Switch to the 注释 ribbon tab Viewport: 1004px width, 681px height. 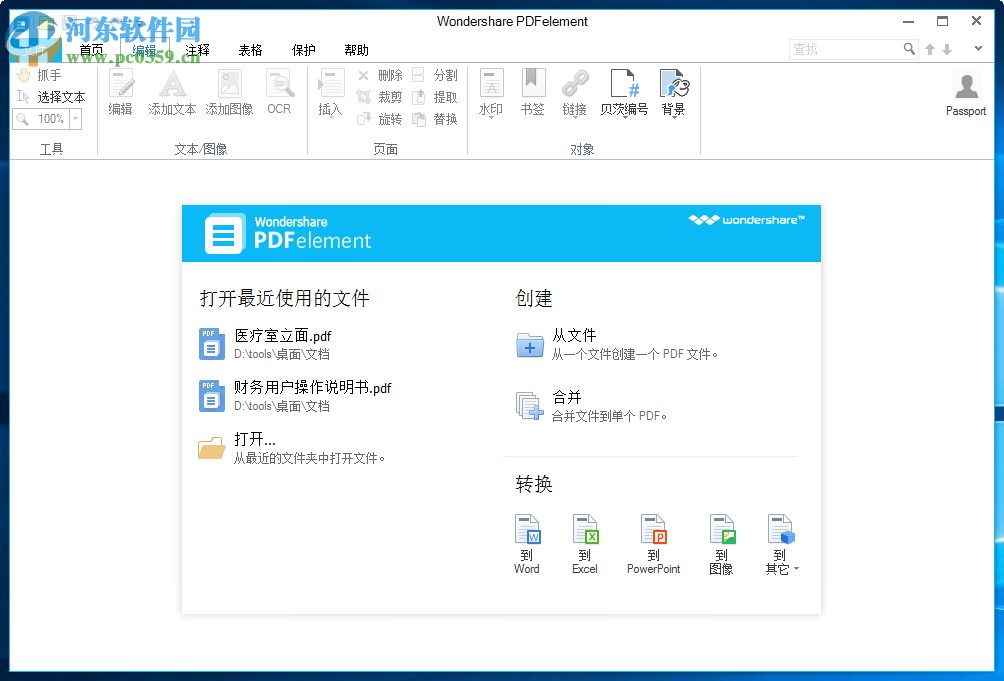pyautogui.click(x=196, y=49)
